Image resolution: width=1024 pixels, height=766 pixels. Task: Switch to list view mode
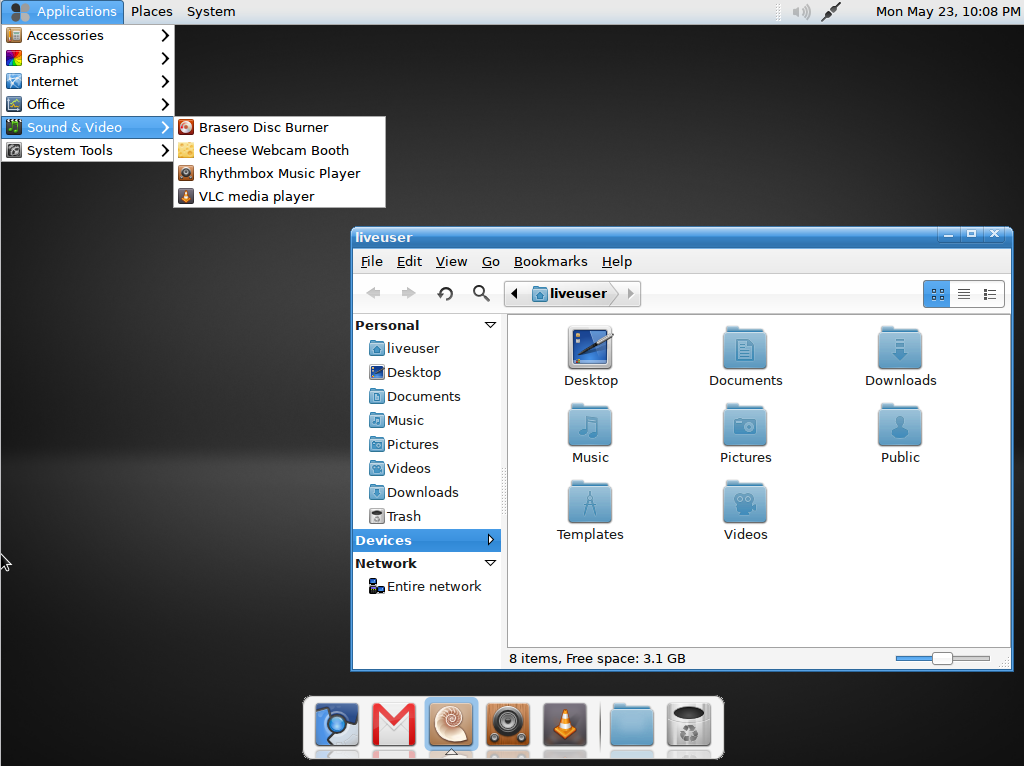(964, 294)
